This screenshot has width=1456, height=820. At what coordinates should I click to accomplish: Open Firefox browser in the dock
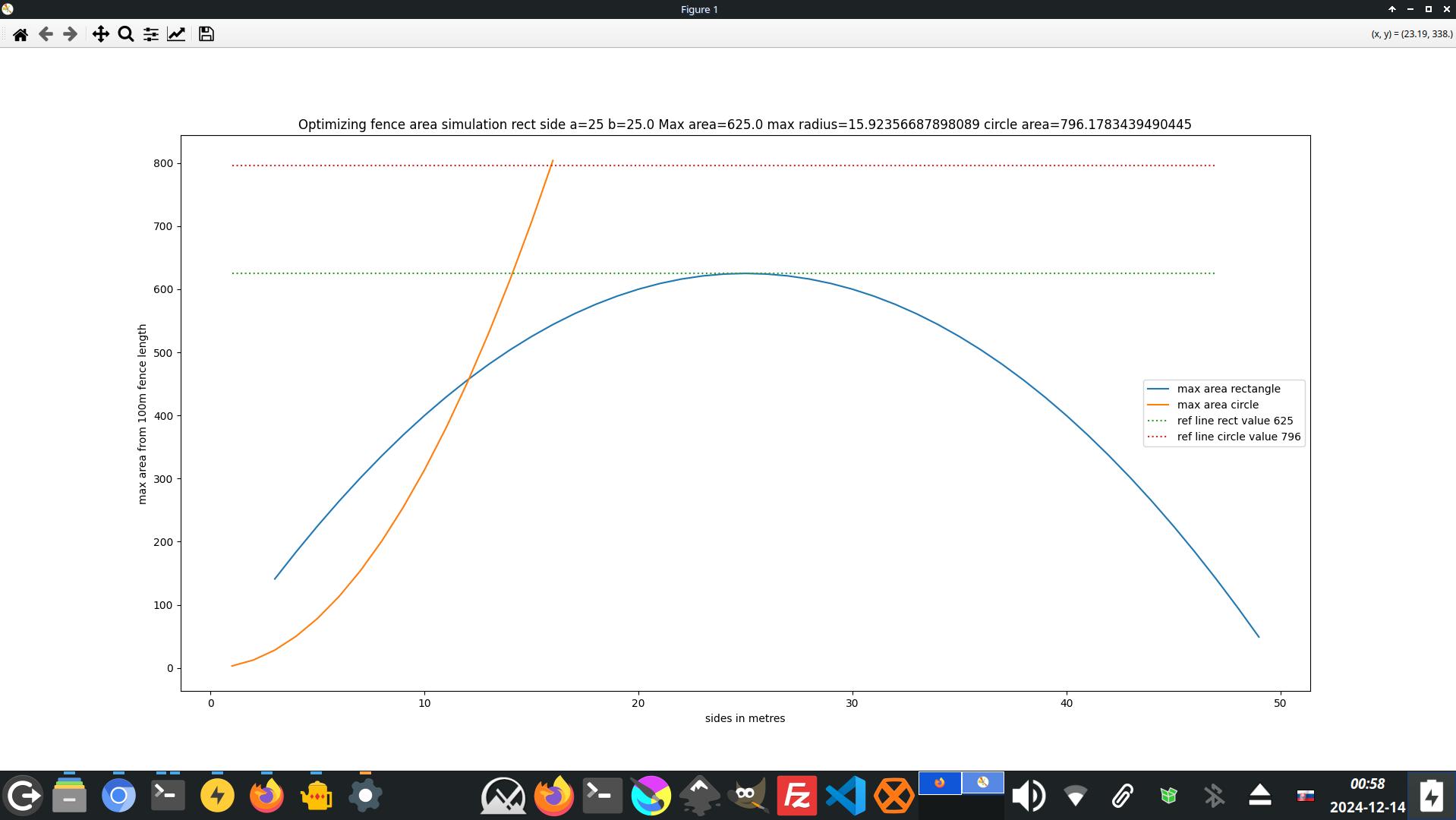pos(266,796)
